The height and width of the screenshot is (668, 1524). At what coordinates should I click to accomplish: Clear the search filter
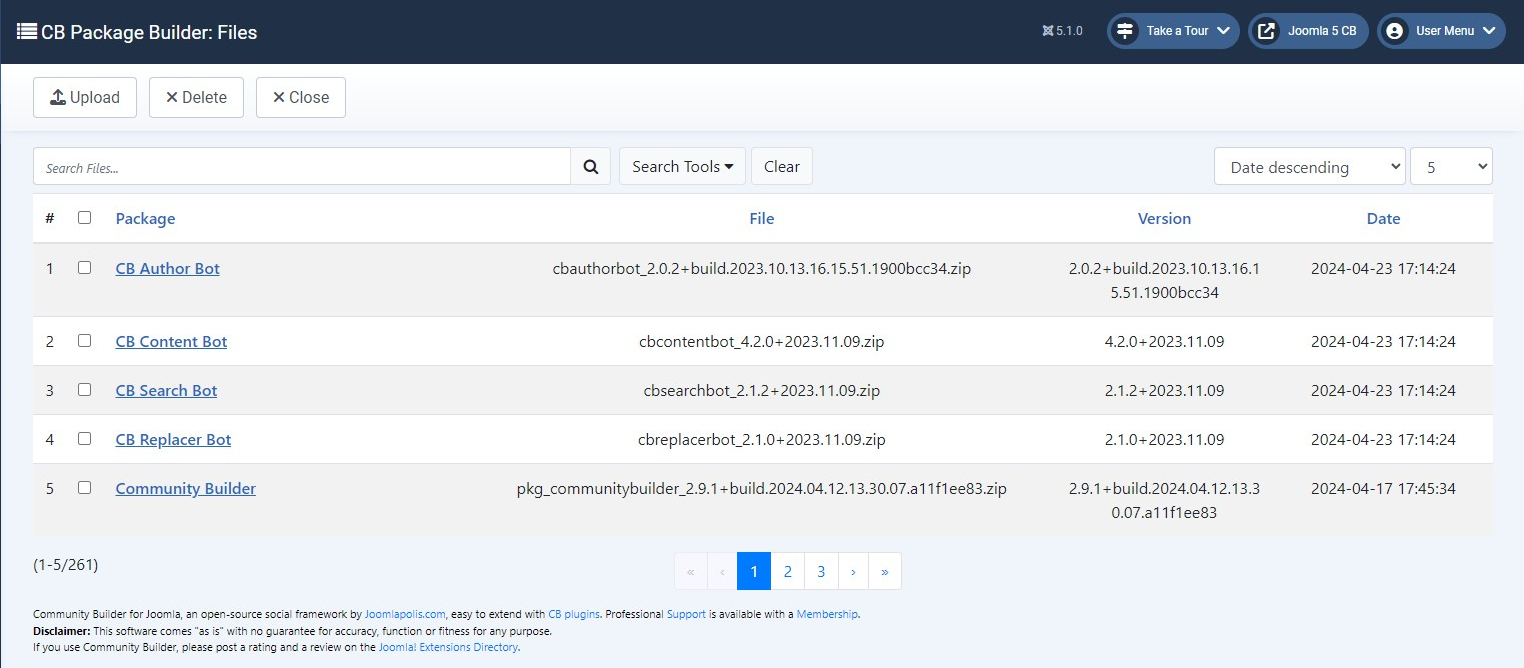[782, 166]
